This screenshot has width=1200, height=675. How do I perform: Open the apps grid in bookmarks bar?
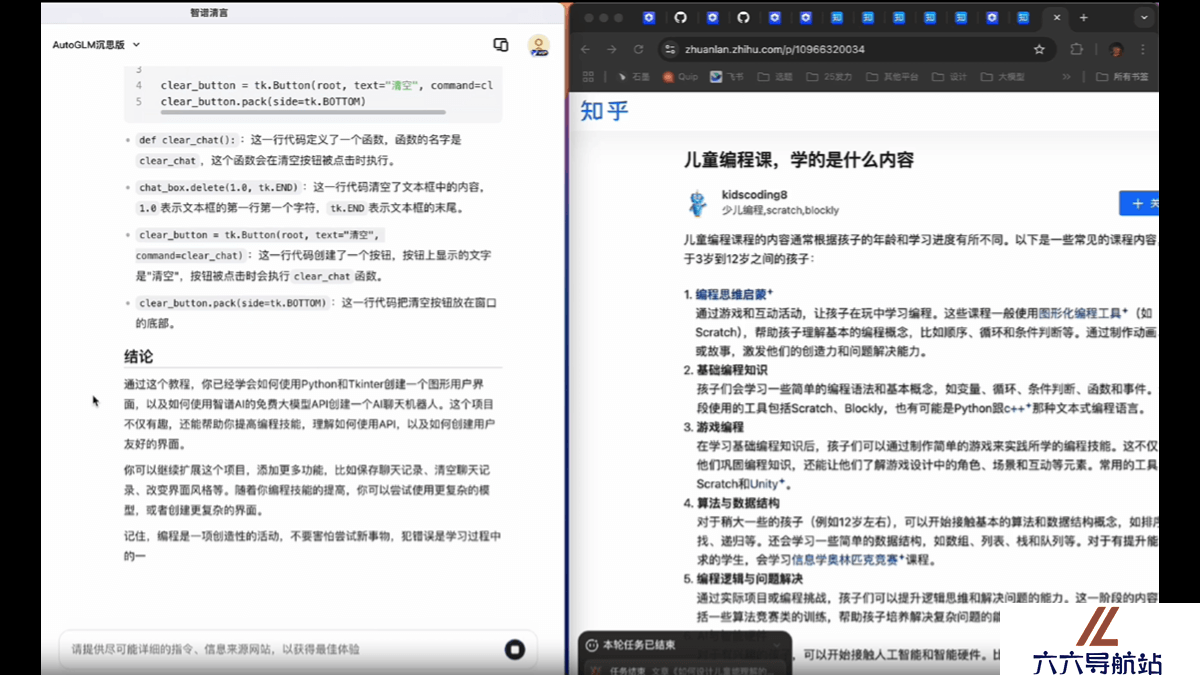coord(588,77)
